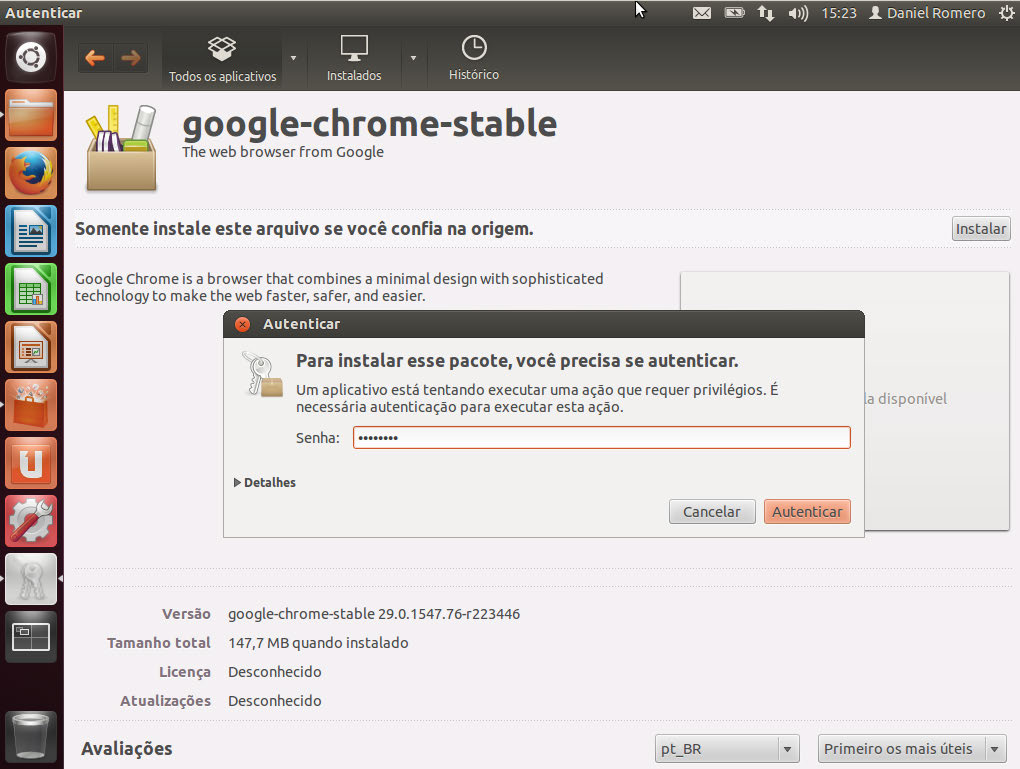Open the pt_BR language dropdown

(727, 749)
